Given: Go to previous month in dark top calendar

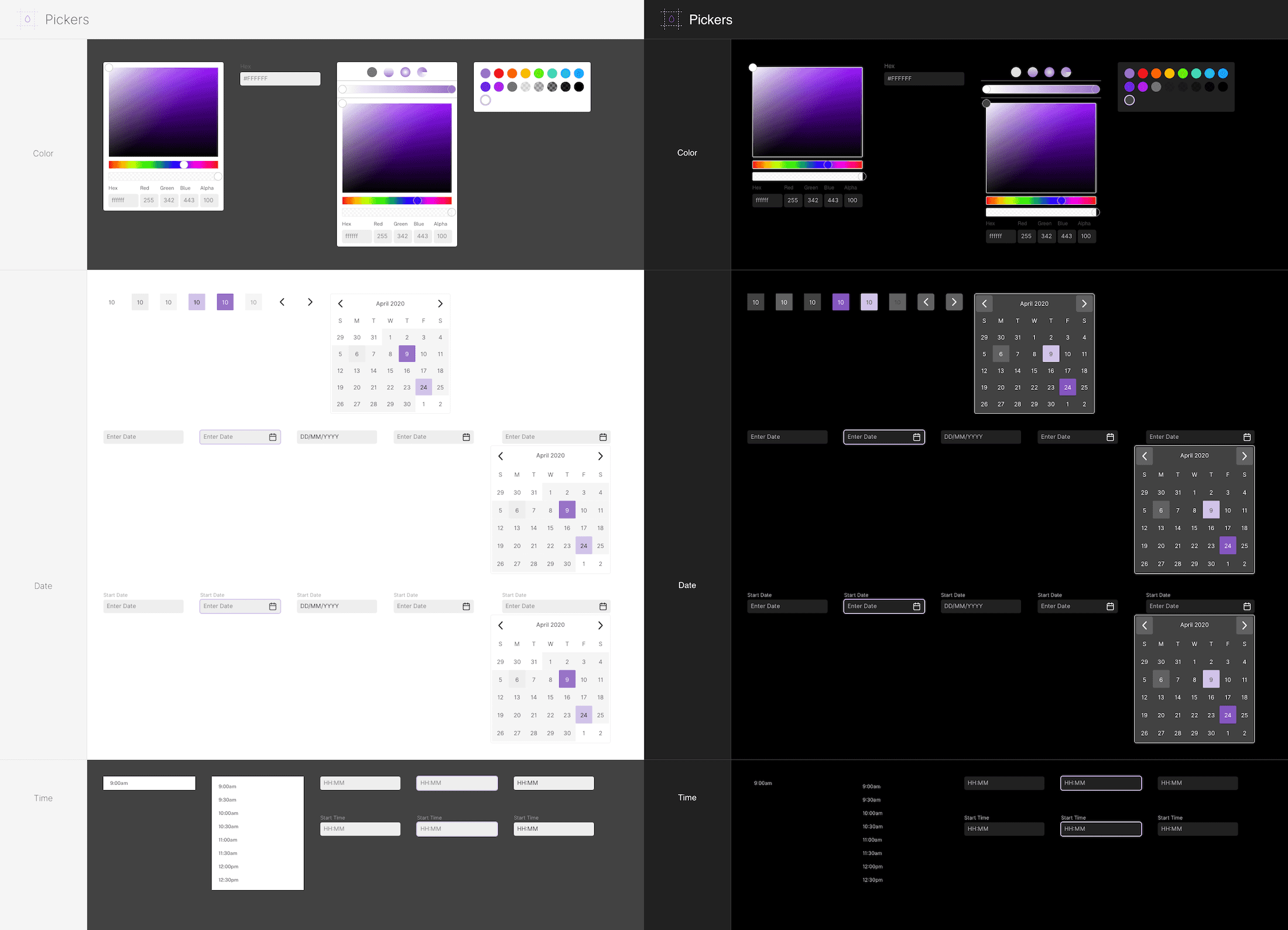Looking at the screenshot, I should tap(984, 303).
